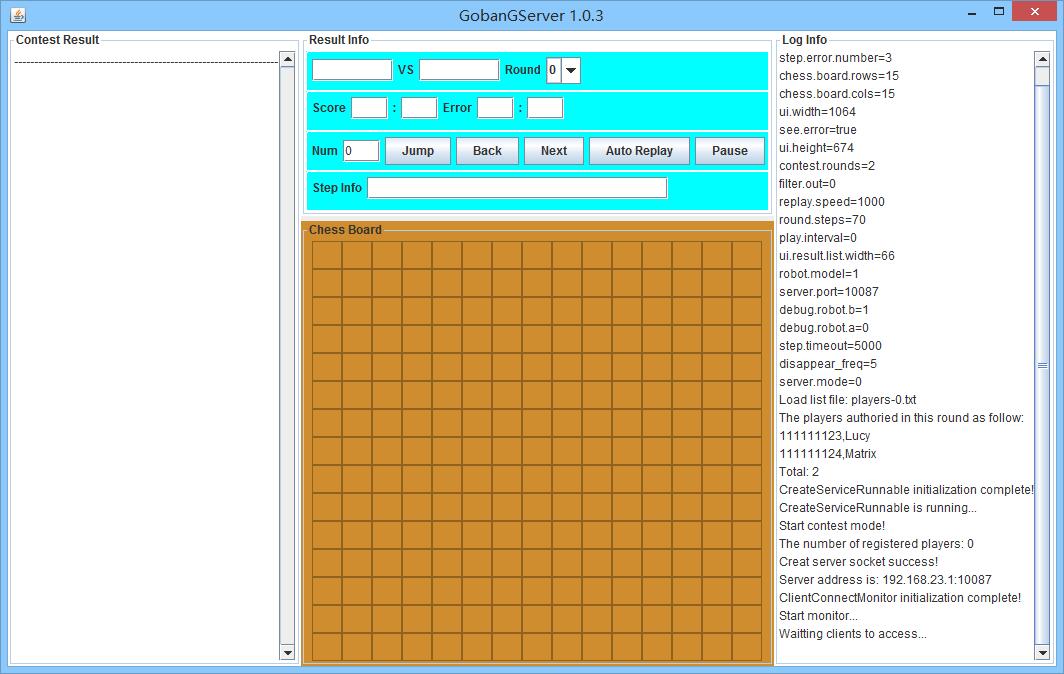Go to the Next step
The height and width of the screenshot is (674, 1064).
[x=553, y=151]
